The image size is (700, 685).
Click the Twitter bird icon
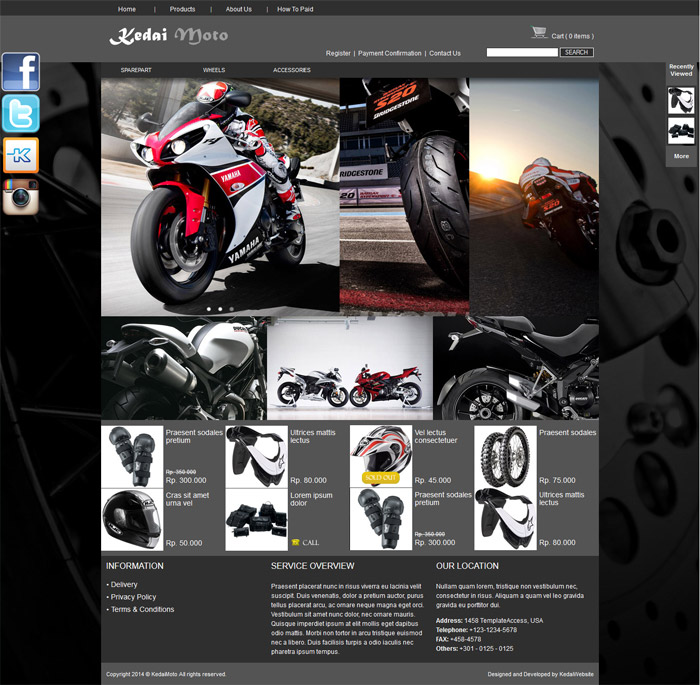pos(21,114)
